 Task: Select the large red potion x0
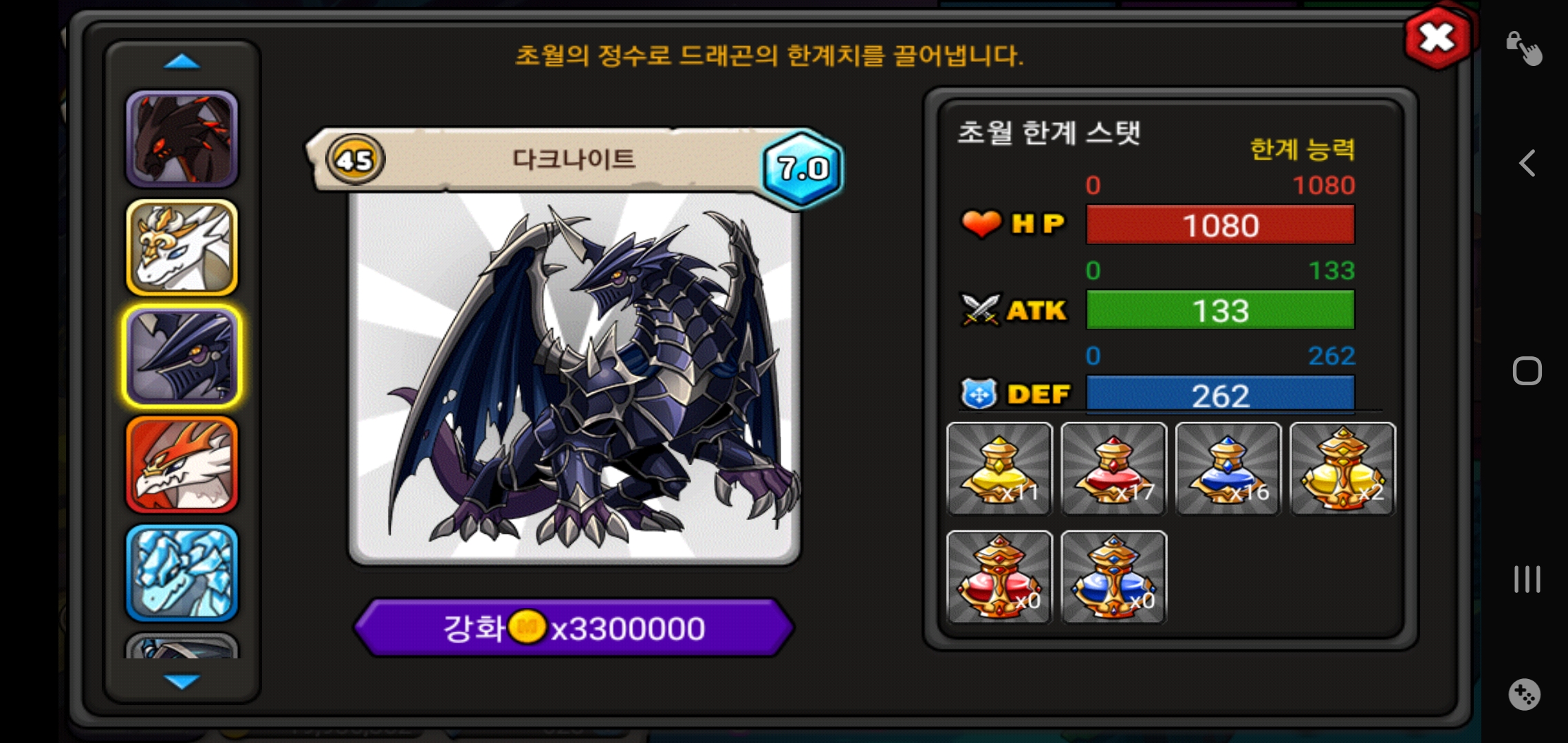click(999, 577)
